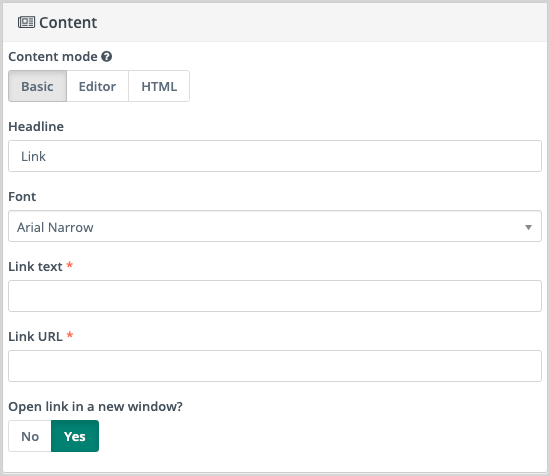Focus the empty Link URL field
The height and width of the screenshot is (476, 550).
[x=275, y=366]
